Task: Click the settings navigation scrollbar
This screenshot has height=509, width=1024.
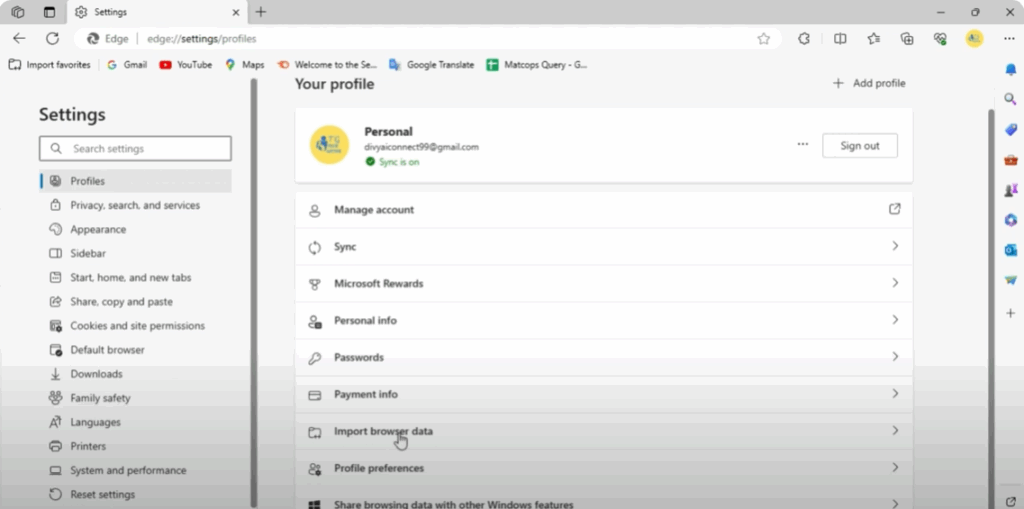Action: [x=254, y=291]
